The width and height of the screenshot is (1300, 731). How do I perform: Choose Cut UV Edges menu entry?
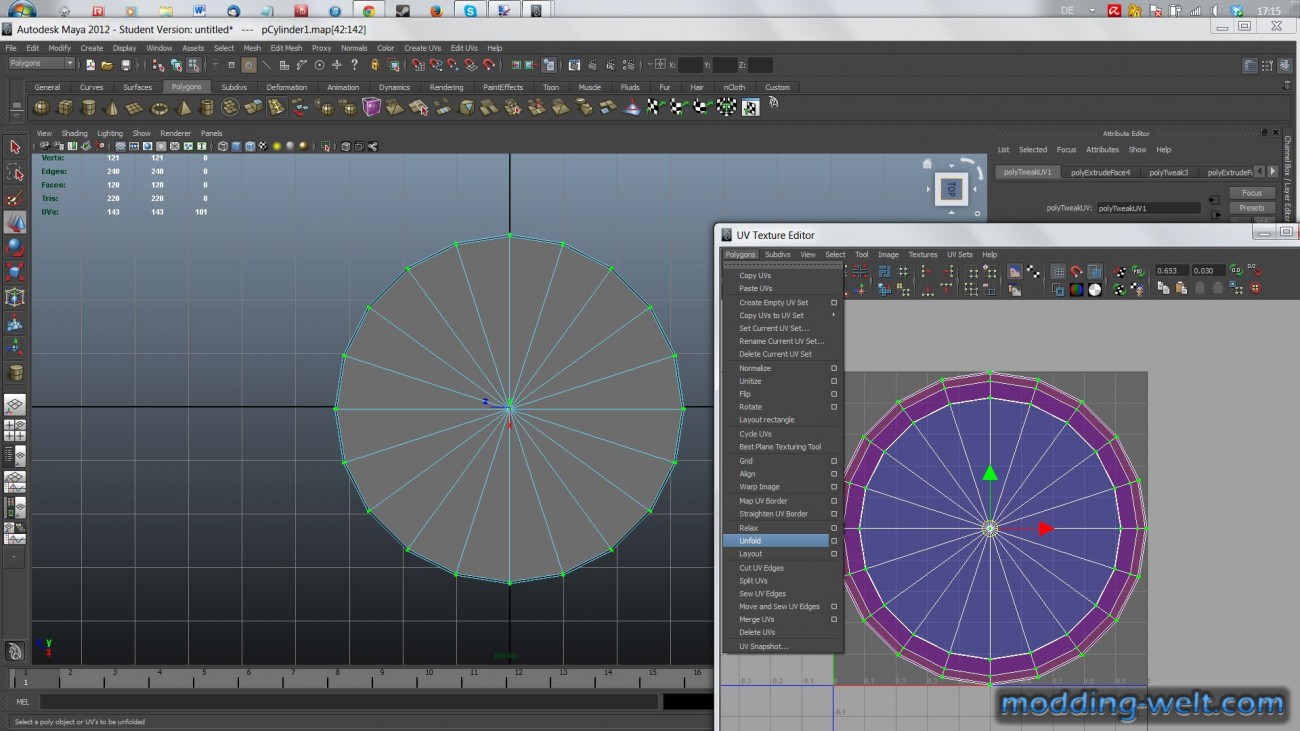761,568
